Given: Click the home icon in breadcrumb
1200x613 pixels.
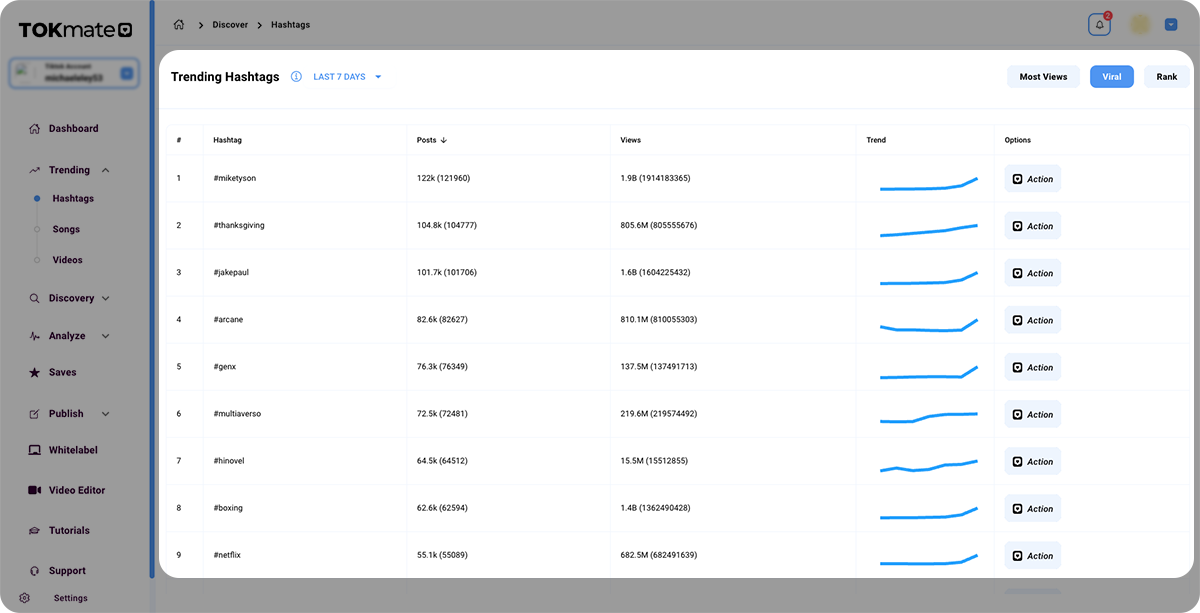Looking at the screenshot, I should coord(179,24).
